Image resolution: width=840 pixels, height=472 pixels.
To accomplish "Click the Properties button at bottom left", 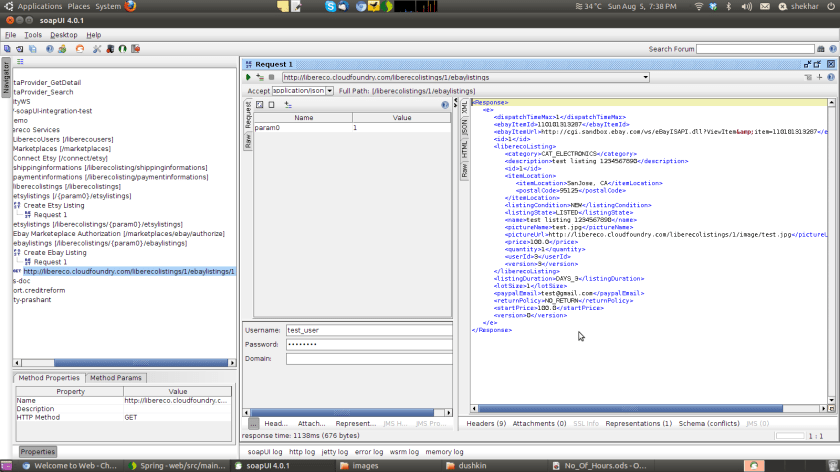I will (37, 451).
